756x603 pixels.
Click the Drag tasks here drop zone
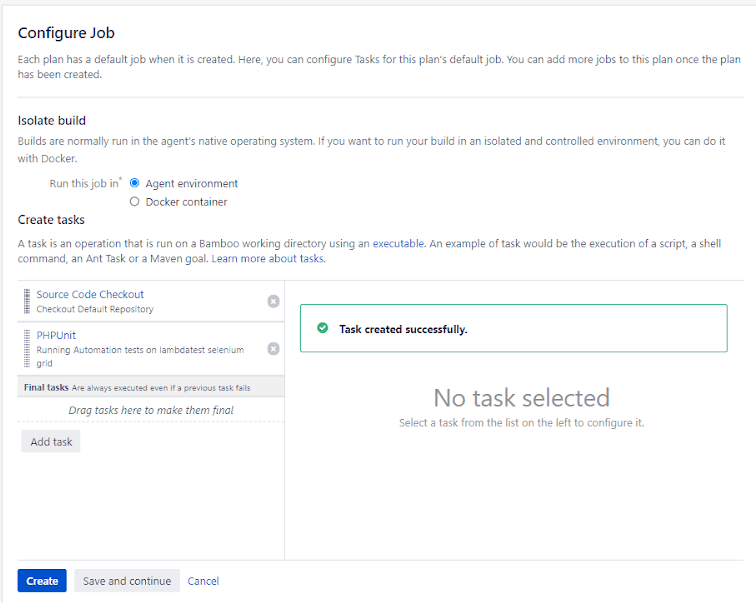point(151,410)
